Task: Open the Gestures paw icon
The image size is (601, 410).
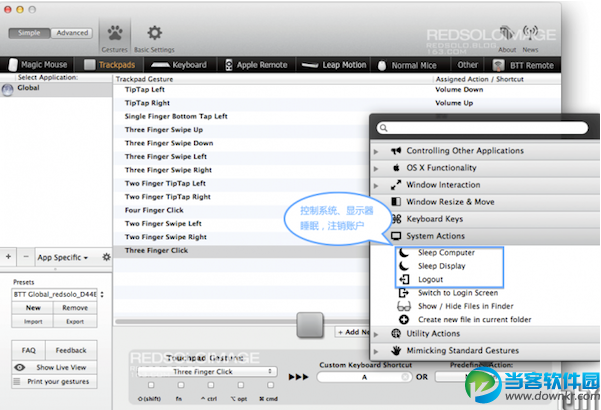Action: tap(115, 33)
